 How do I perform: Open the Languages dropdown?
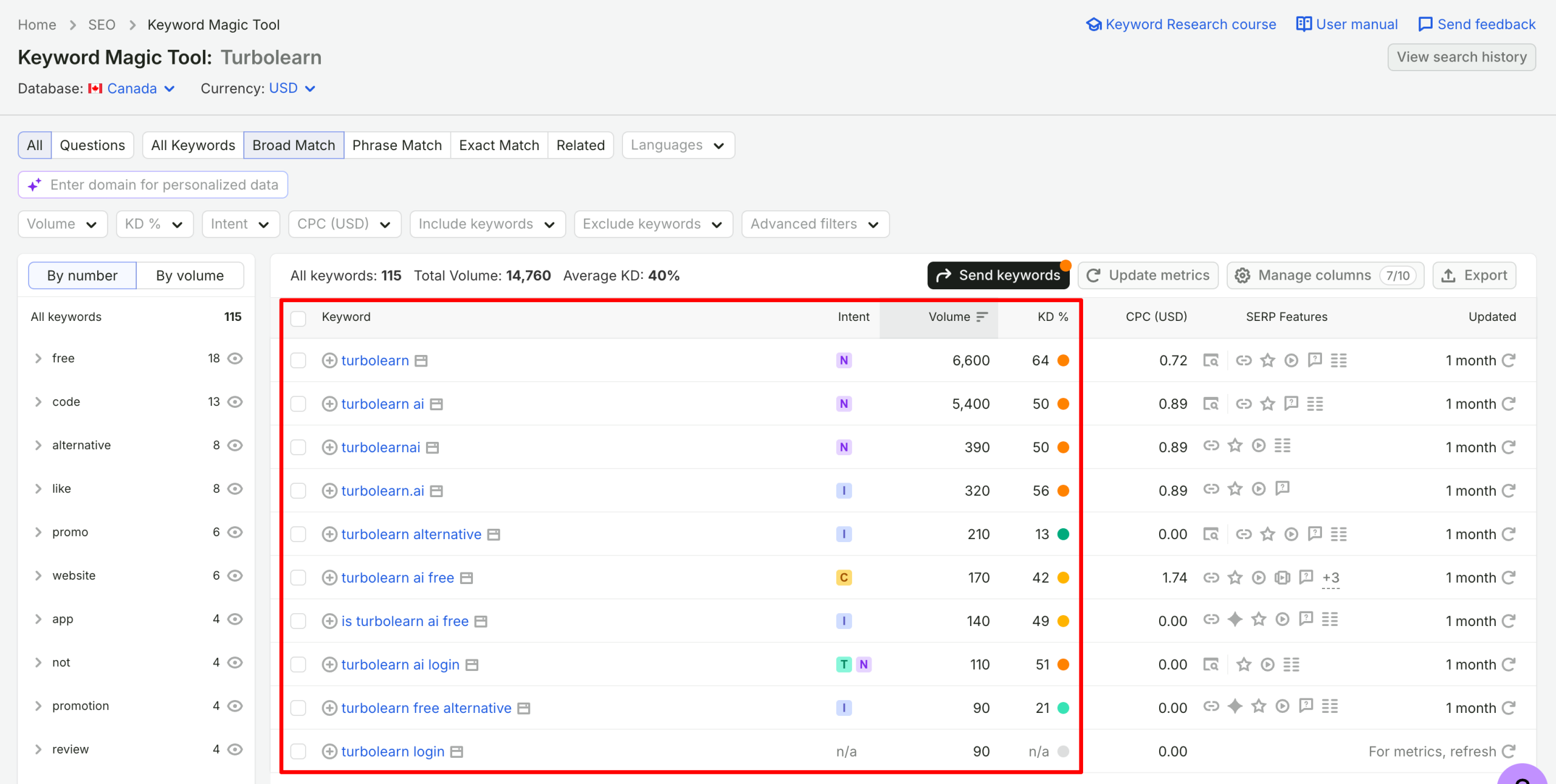tap(678, 145)
